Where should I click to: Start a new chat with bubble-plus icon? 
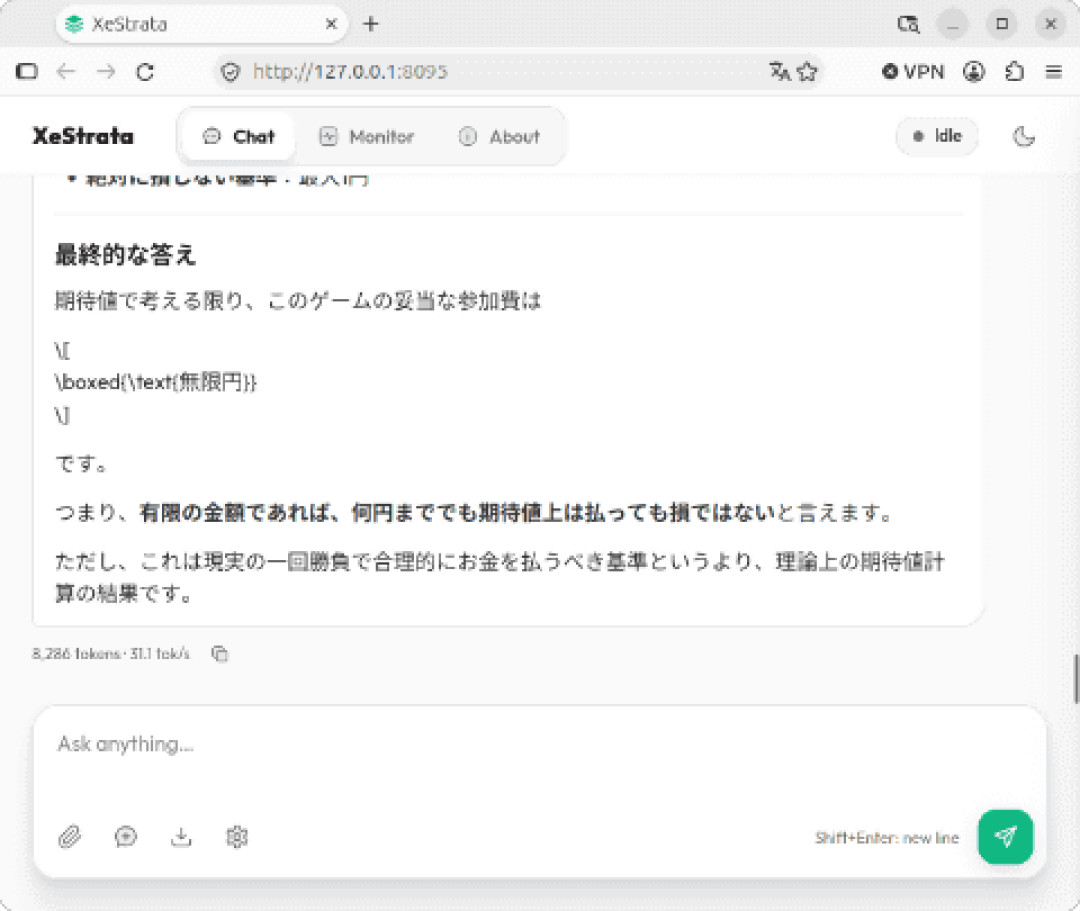tap(125, 837)
